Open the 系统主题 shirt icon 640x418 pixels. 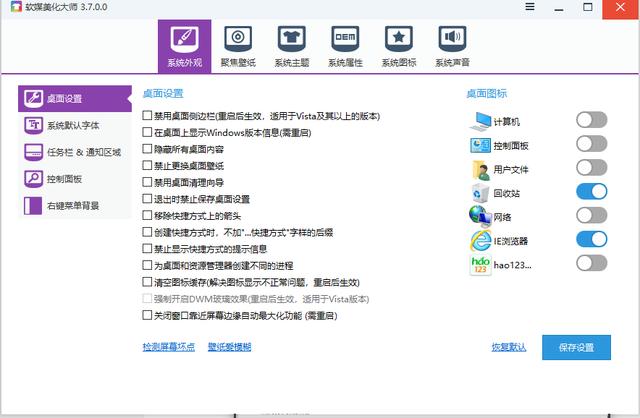pyautogui.click(x=292, y=39)
